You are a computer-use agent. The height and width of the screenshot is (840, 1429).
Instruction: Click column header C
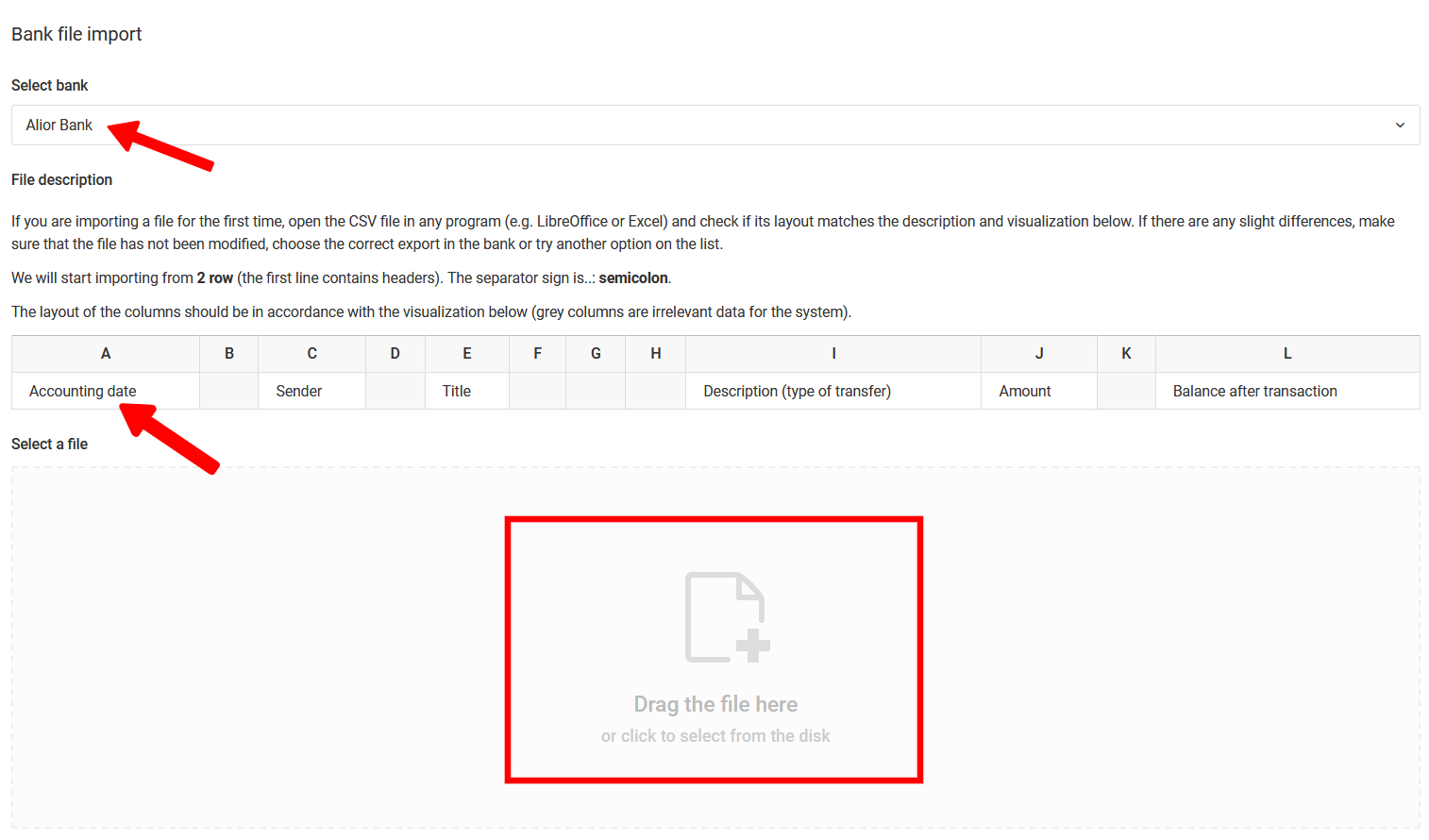tap(311, 354)
